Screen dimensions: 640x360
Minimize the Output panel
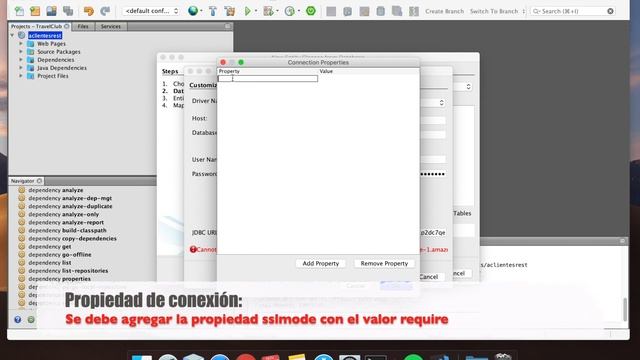[622, 241]
